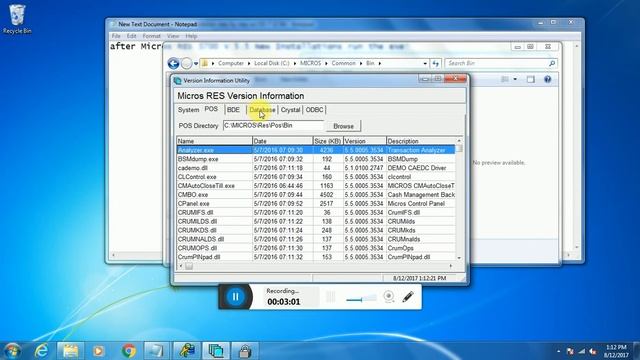640x360 pixels.
Task: Pause the screen recording
Action: pos(236,297)
